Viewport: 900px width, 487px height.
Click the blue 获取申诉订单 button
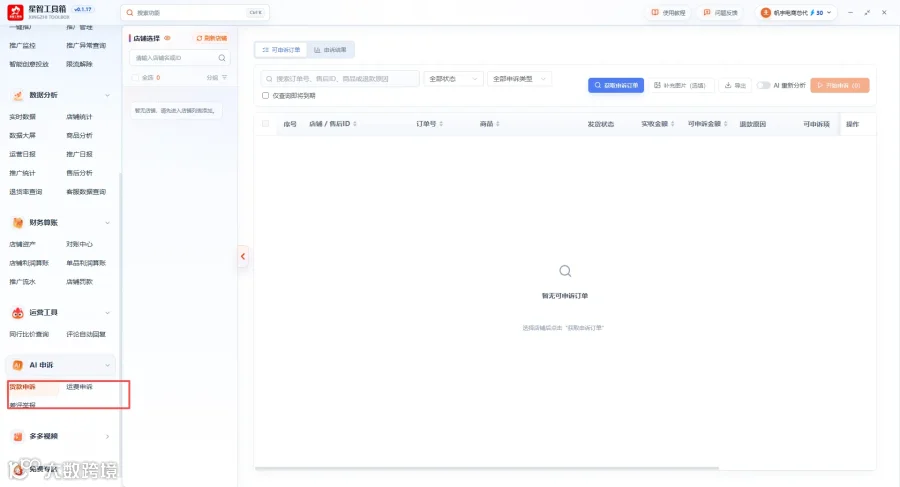click(616, 86)
